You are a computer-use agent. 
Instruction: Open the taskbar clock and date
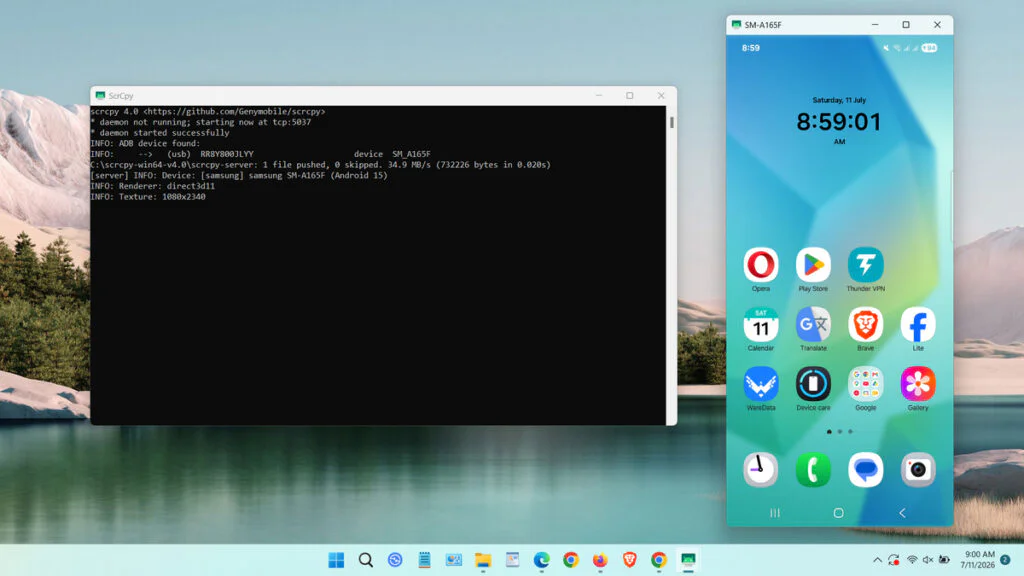pyautogui.click(x=978, y=560)
